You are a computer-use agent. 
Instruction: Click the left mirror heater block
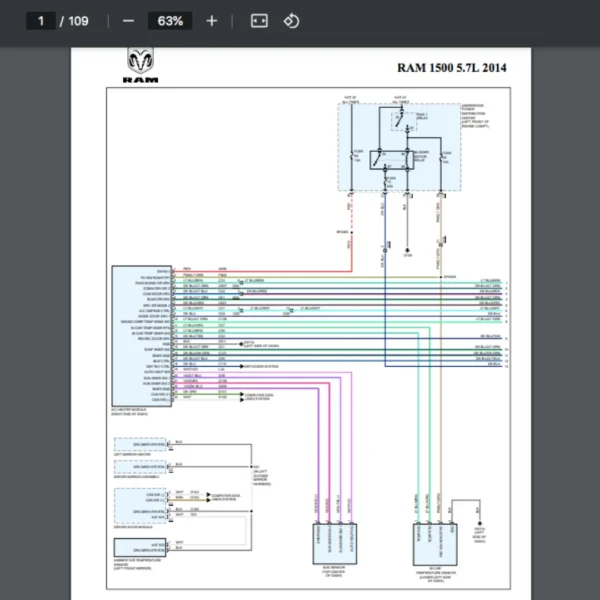click(139, 444)
